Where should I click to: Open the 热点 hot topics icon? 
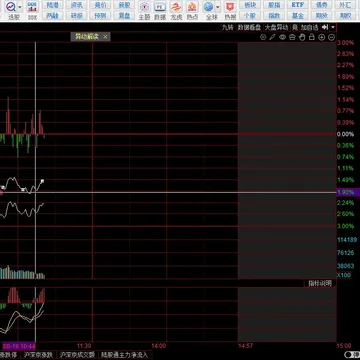[192, 7]
